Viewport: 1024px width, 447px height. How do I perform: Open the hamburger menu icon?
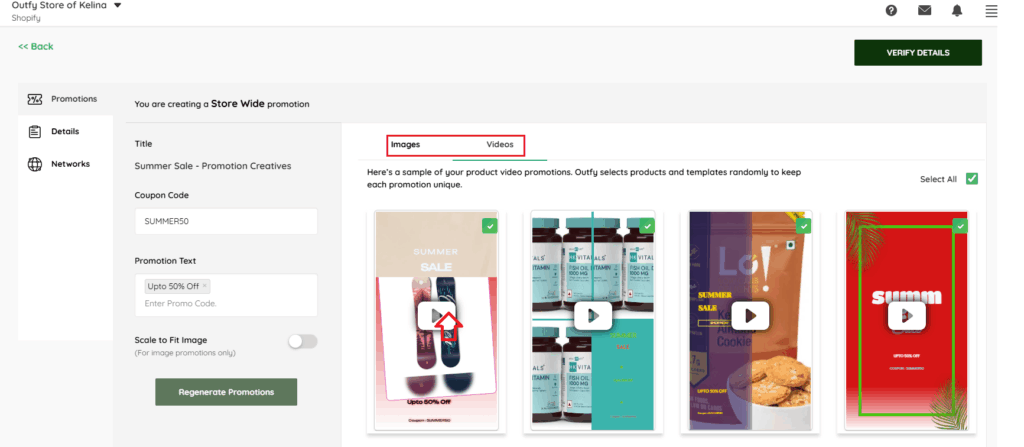pos(991,11)
